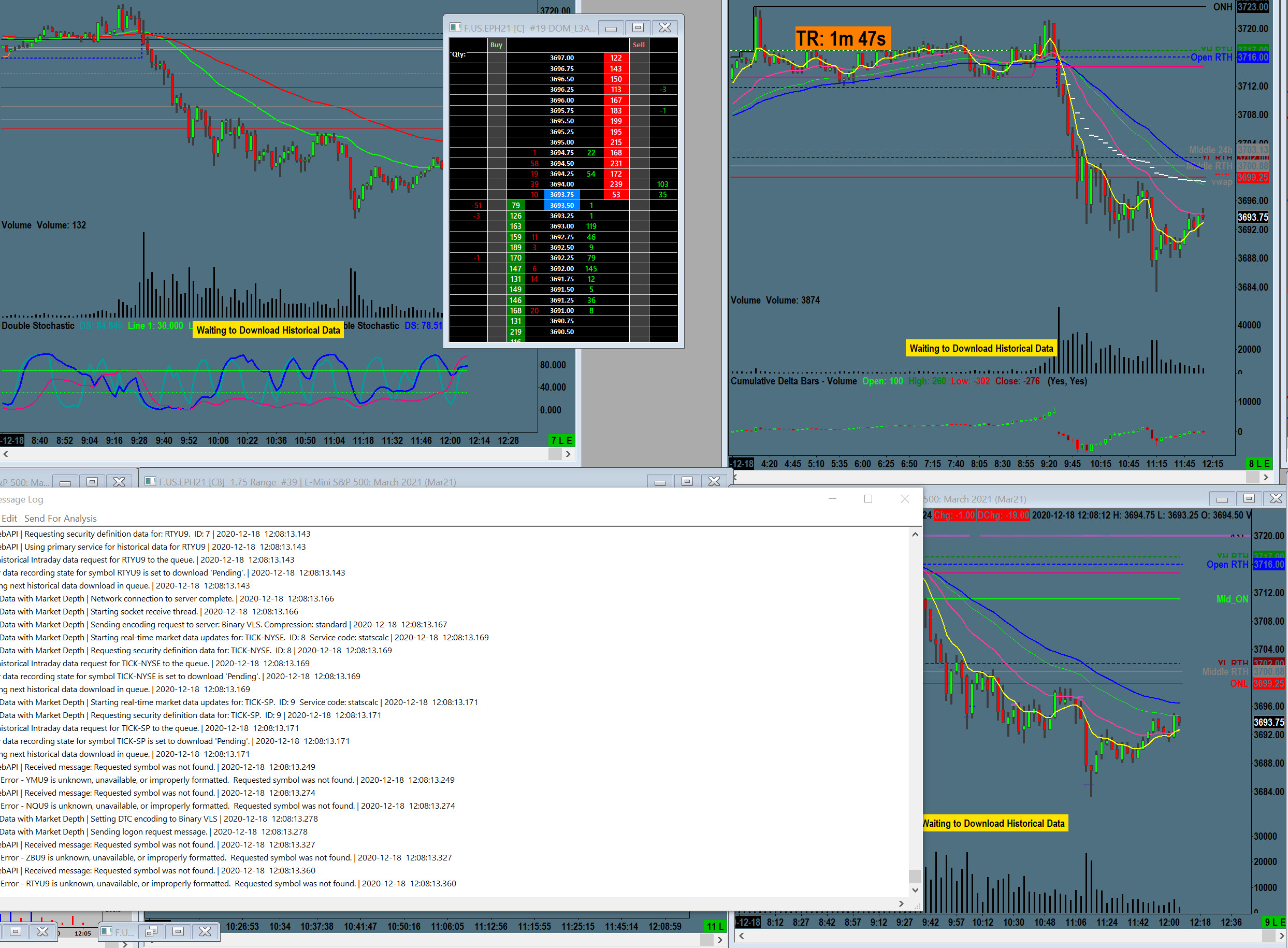Open the Edit menu in Message Log
Image resolution: width=1288 pixels, height=948 pixels.
tap(9, 518)
